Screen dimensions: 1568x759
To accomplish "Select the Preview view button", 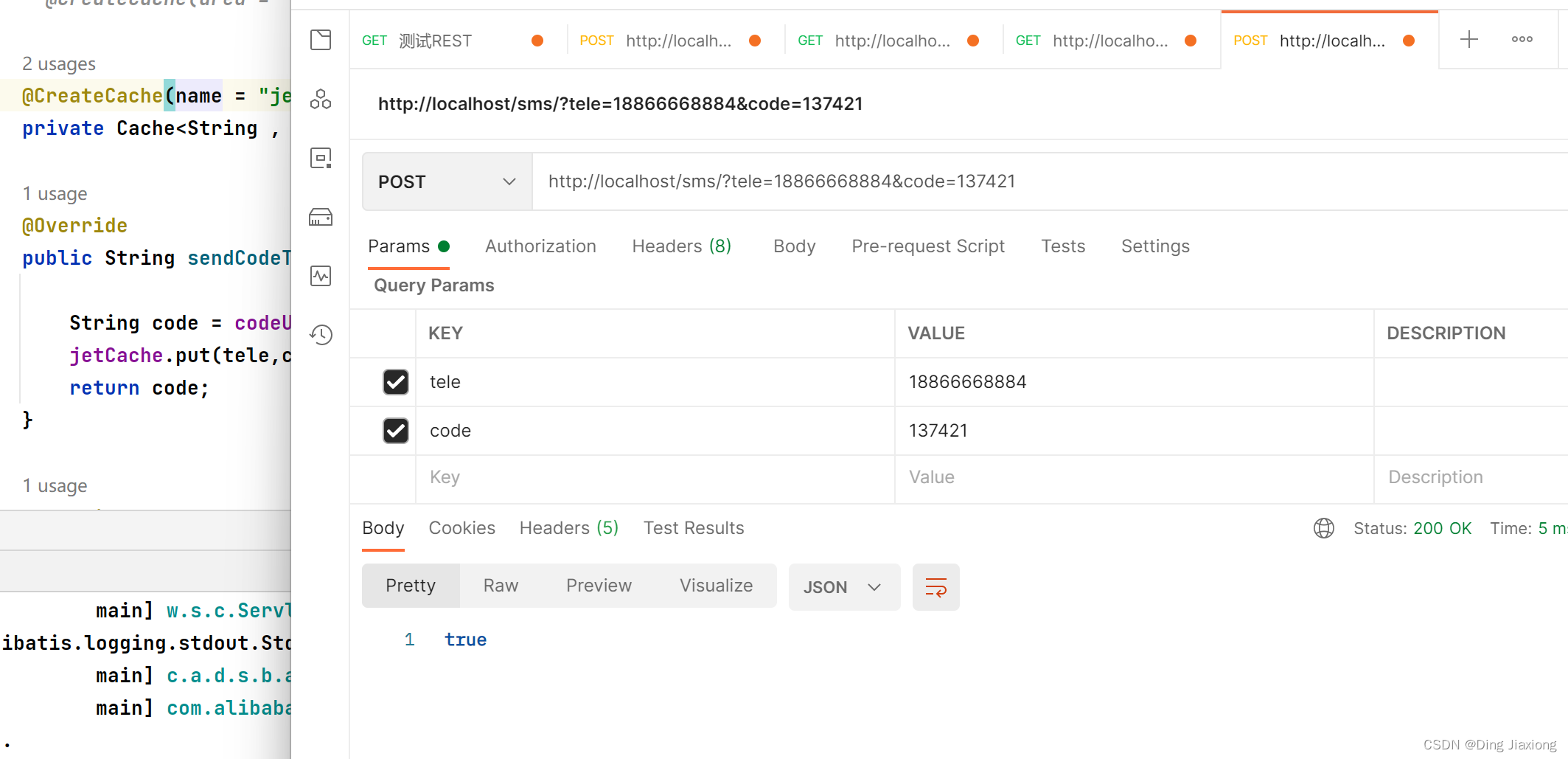I will click(599, 586).
